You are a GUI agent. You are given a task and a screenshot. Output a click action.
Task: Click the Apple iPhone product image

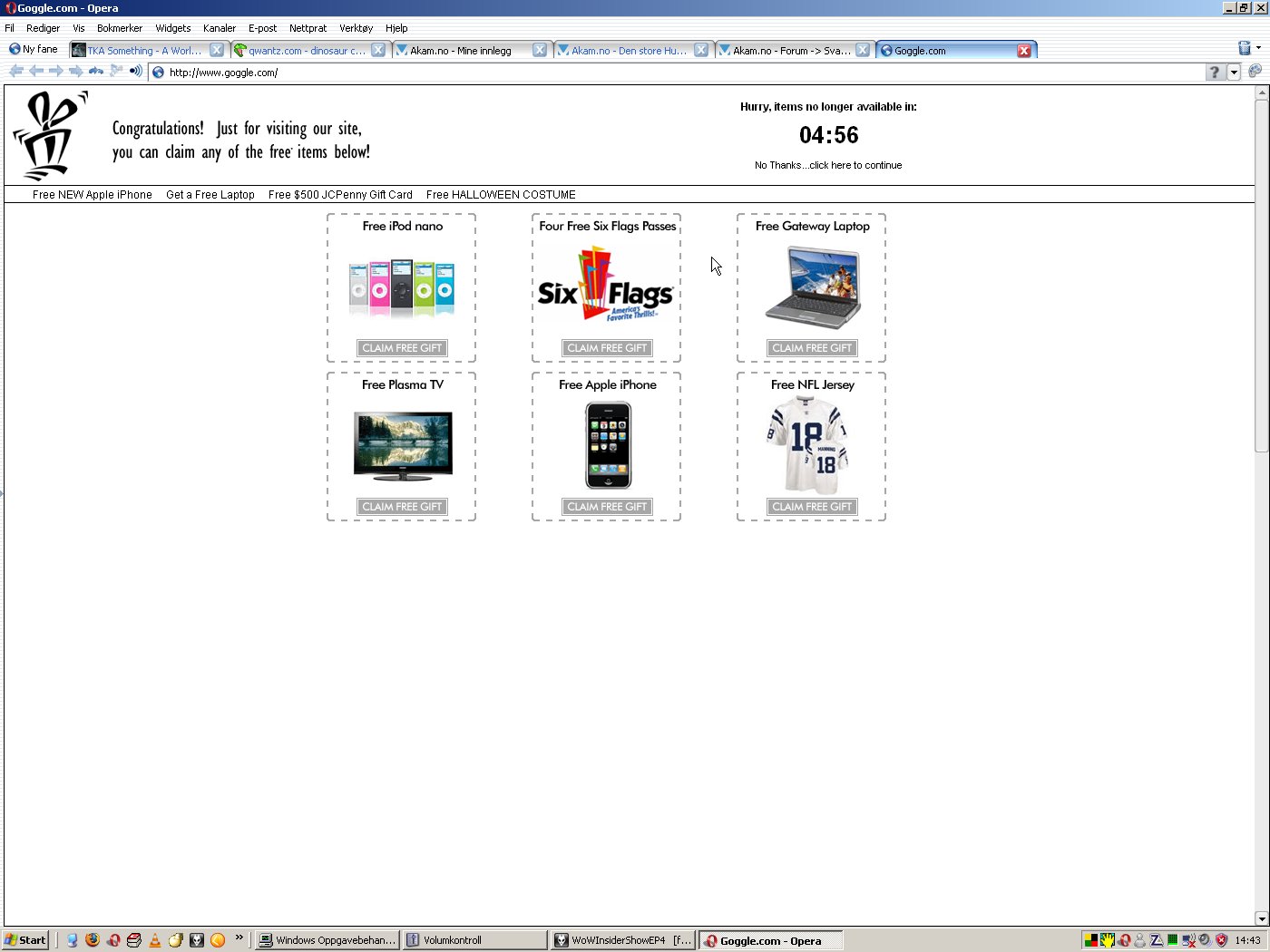click(608, 445)
